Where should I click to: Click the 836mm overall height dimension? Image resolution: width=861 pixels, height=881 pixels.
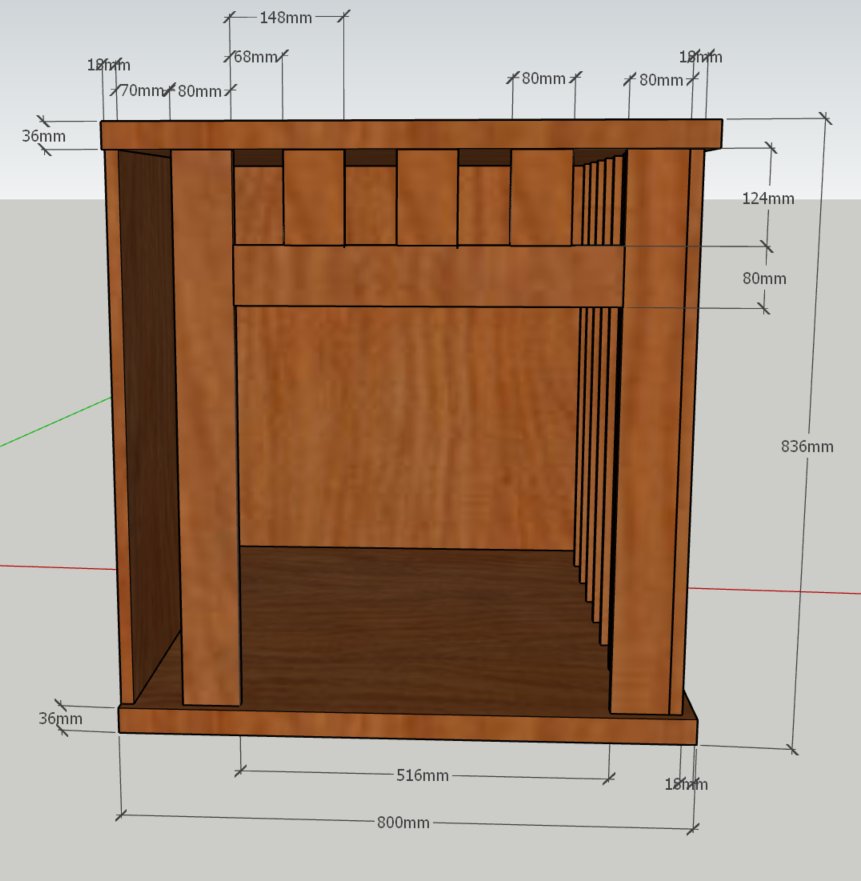806,446
